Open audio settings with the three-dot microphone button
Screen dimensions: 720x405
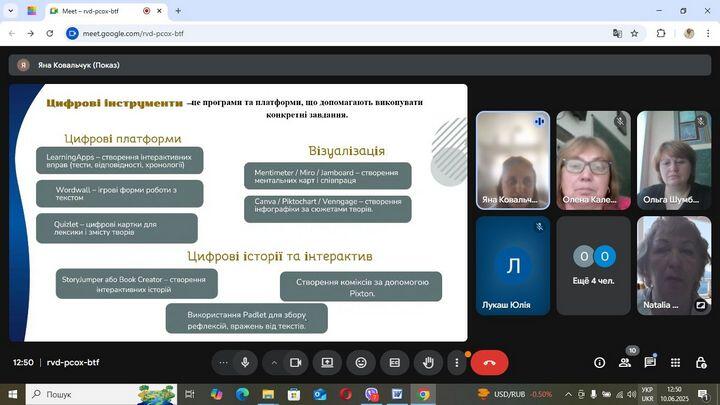point(223,363)
